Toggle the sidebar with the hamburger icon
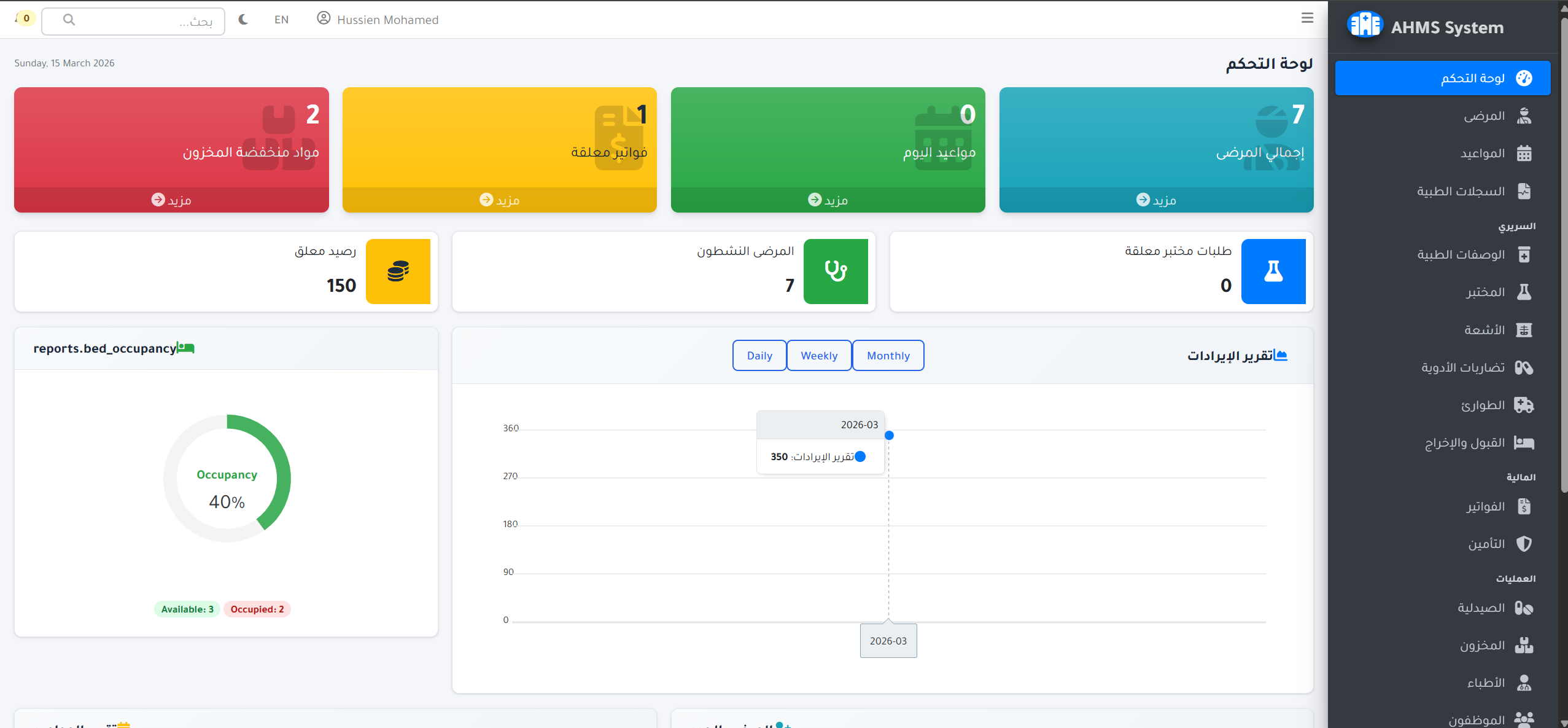1568x728 pixels. pyautogui.click(x=1308, y=18)
